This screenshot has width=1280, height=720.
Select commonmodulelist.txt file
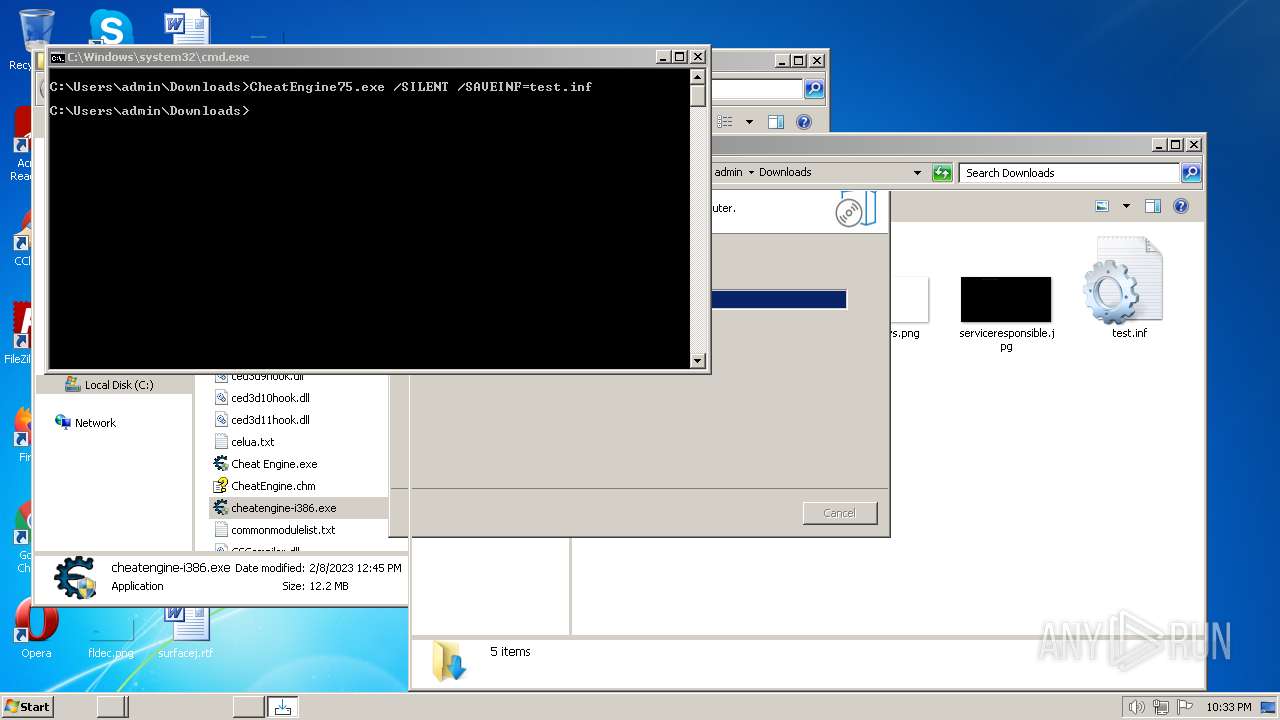click(x=275, y=530)
